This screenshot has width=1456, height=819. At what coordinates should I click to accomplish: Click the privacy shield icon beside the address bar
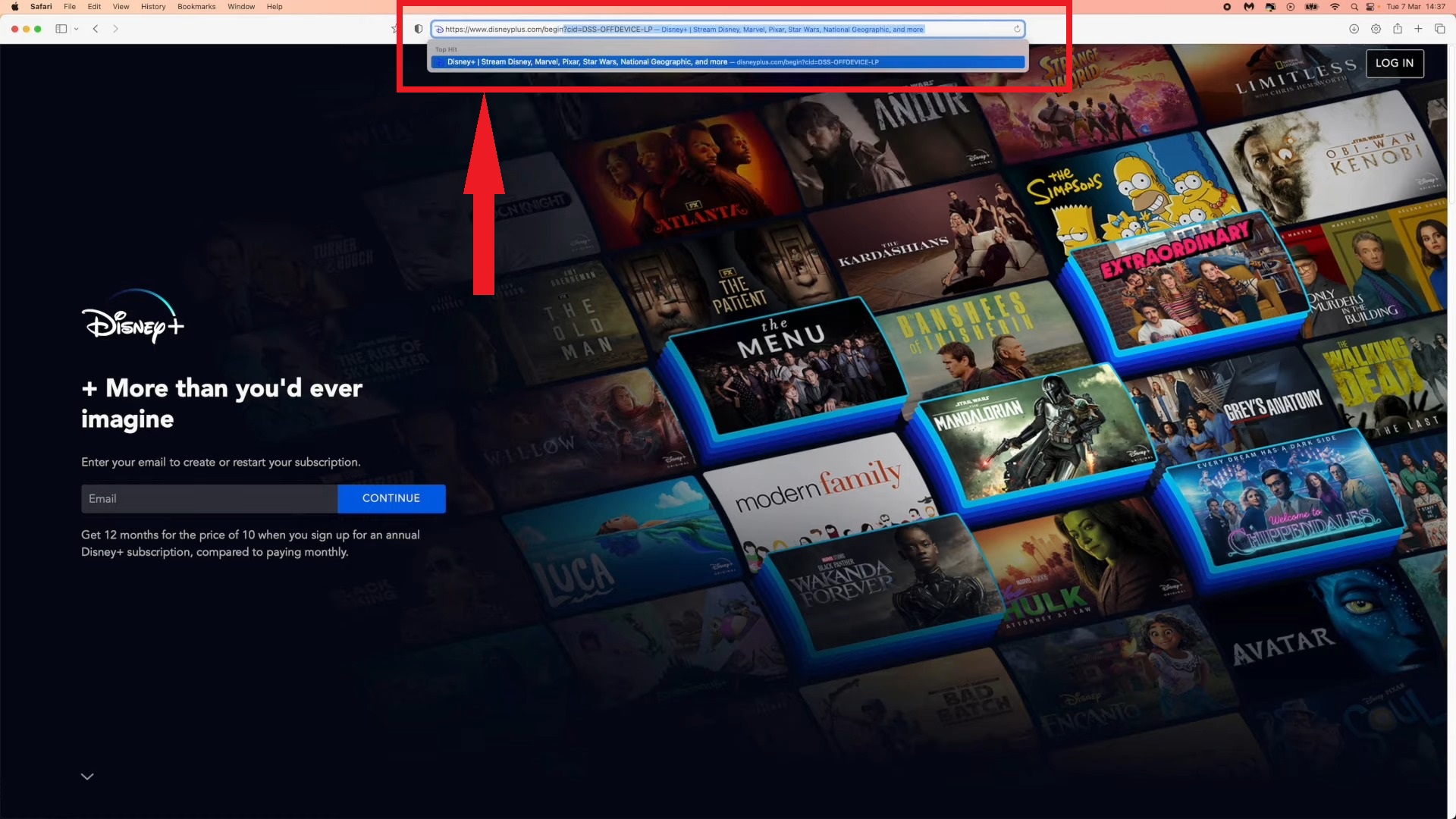click(x=419, y=29)
